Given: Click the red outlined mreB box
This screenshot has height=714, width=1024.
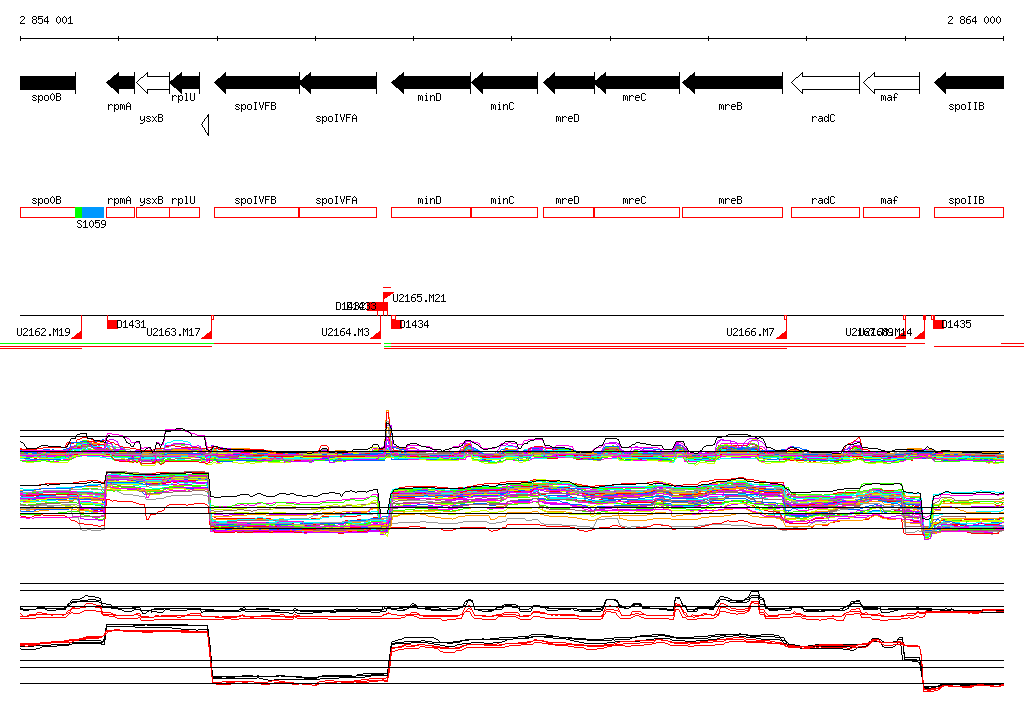Looking at the screenshot, I should [x=732, y=212].
